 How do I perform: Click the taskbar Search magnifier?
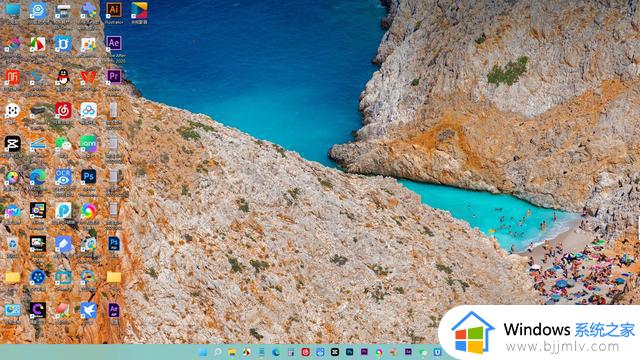(x=218, y=352)
